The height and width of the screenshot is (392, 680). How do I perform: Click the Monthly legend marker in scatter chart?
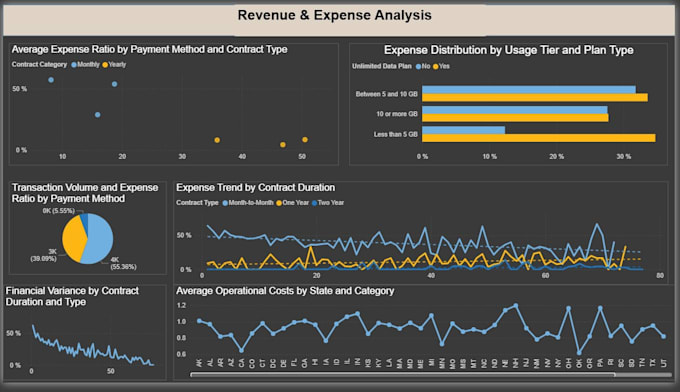point(74,65)
